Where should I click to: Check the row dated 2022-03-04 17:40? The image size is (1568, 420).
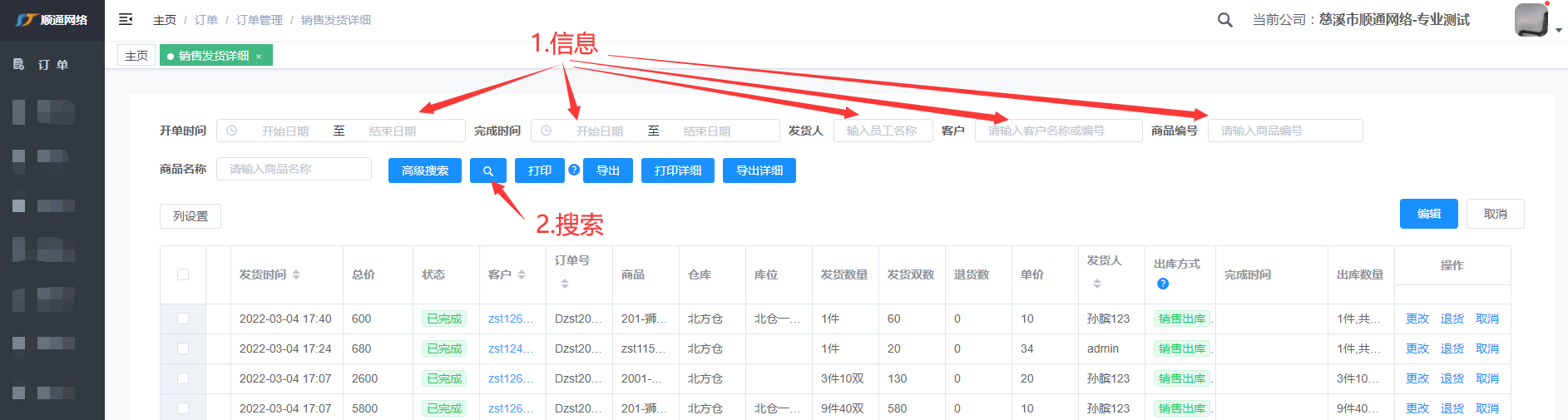(183, 319)
